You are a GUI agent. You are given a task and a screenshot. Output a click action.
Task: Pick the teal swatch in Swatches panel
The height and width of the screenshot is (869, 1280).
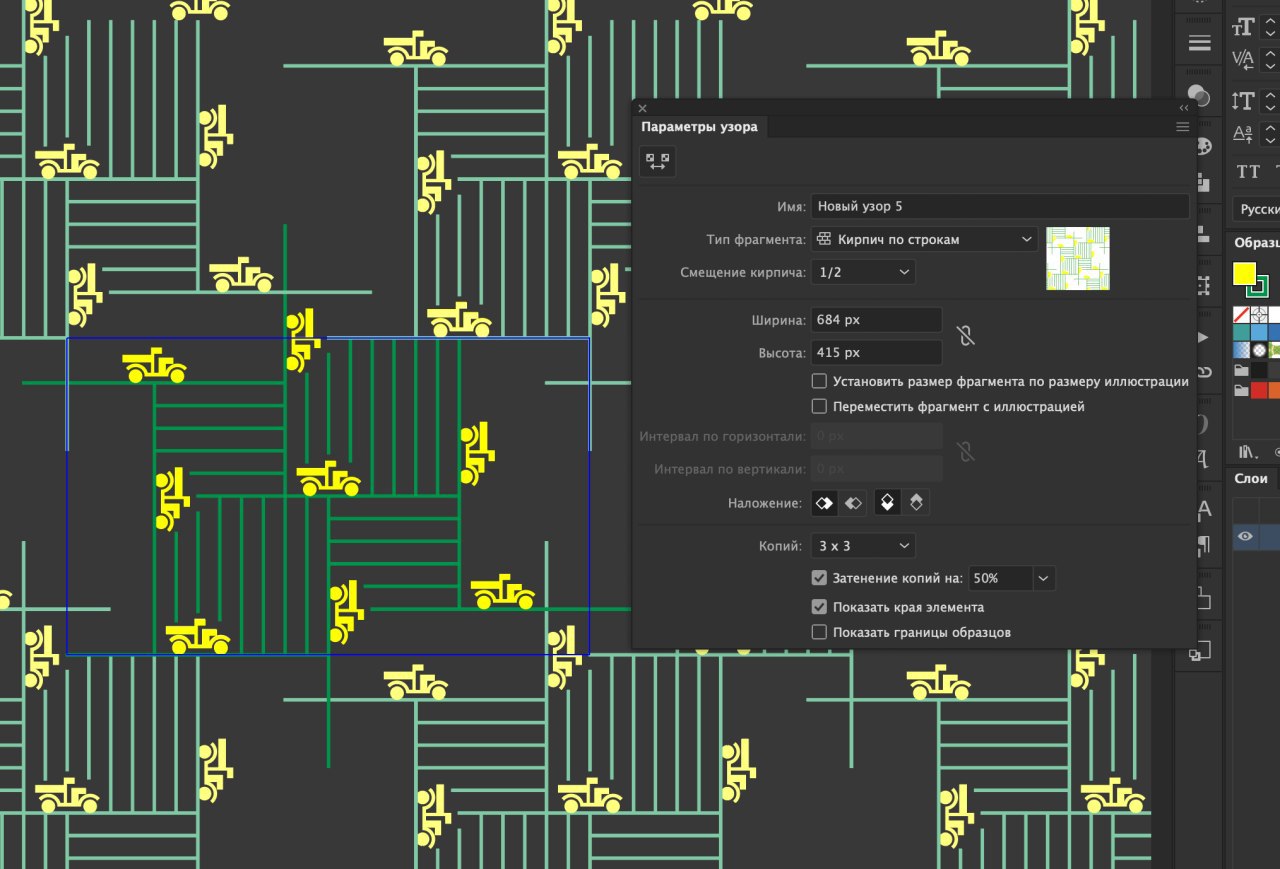pyautogui.click(x=1242, y=333)
